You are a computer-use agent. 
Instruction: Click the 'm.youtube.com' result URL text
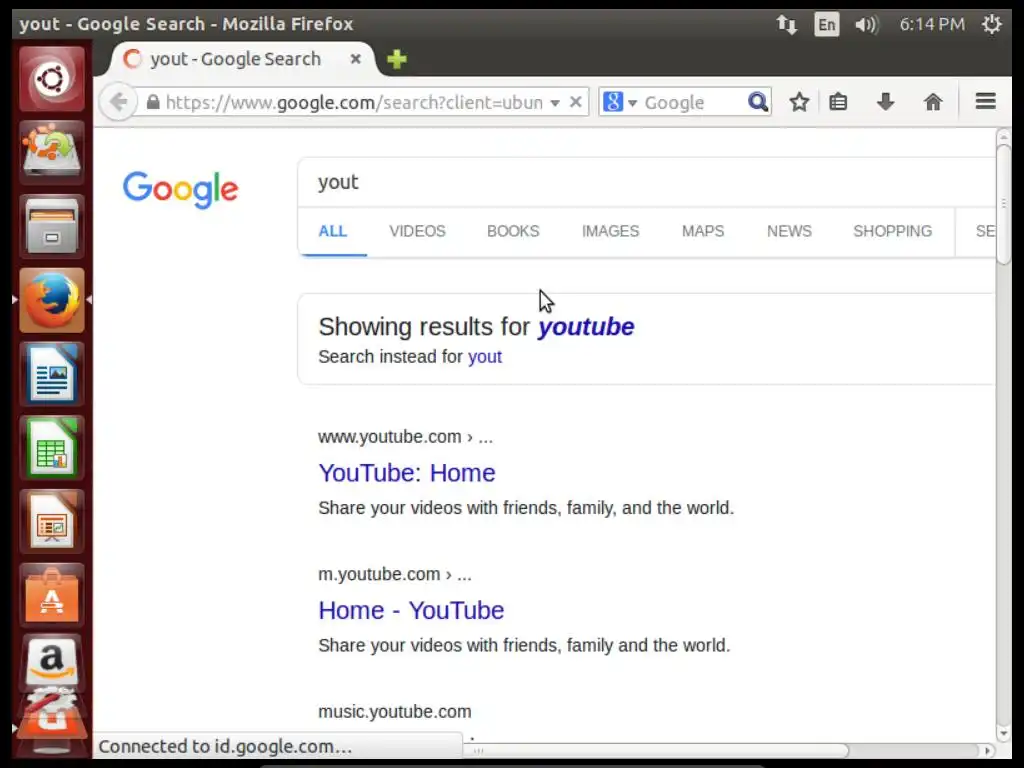point(379,575)
